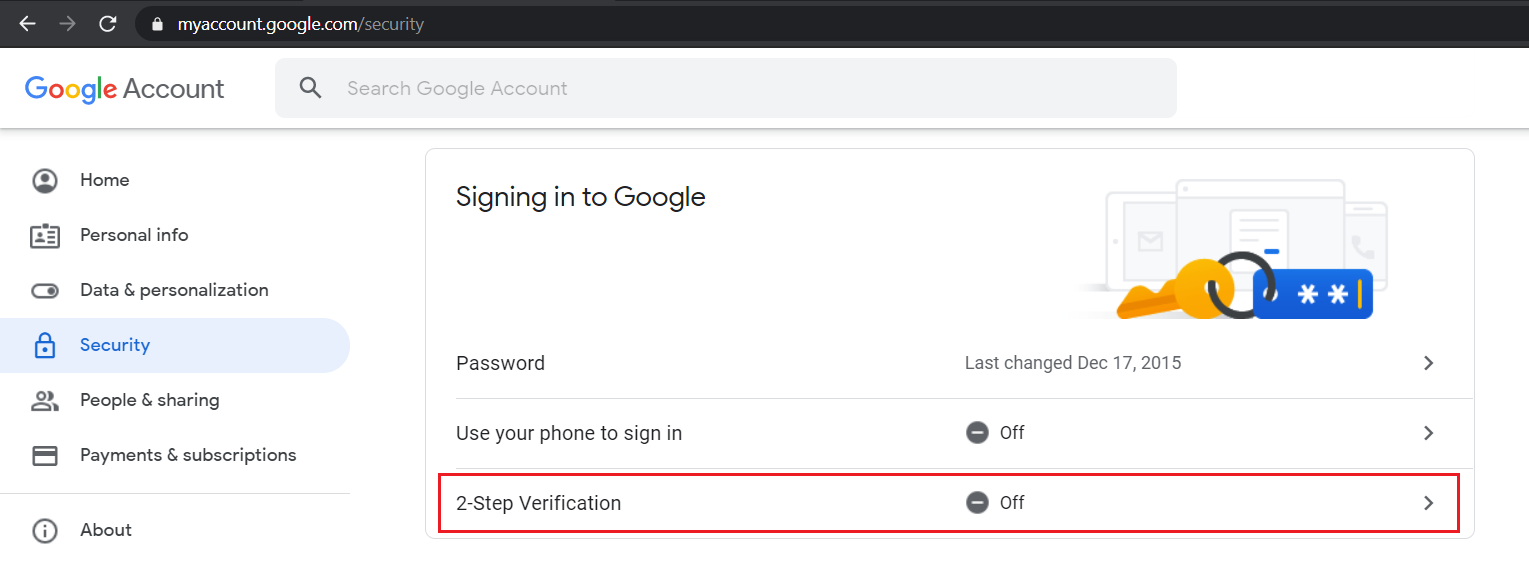
Task: Click the search magnifier icon
Action: click(x=311, y=88)
